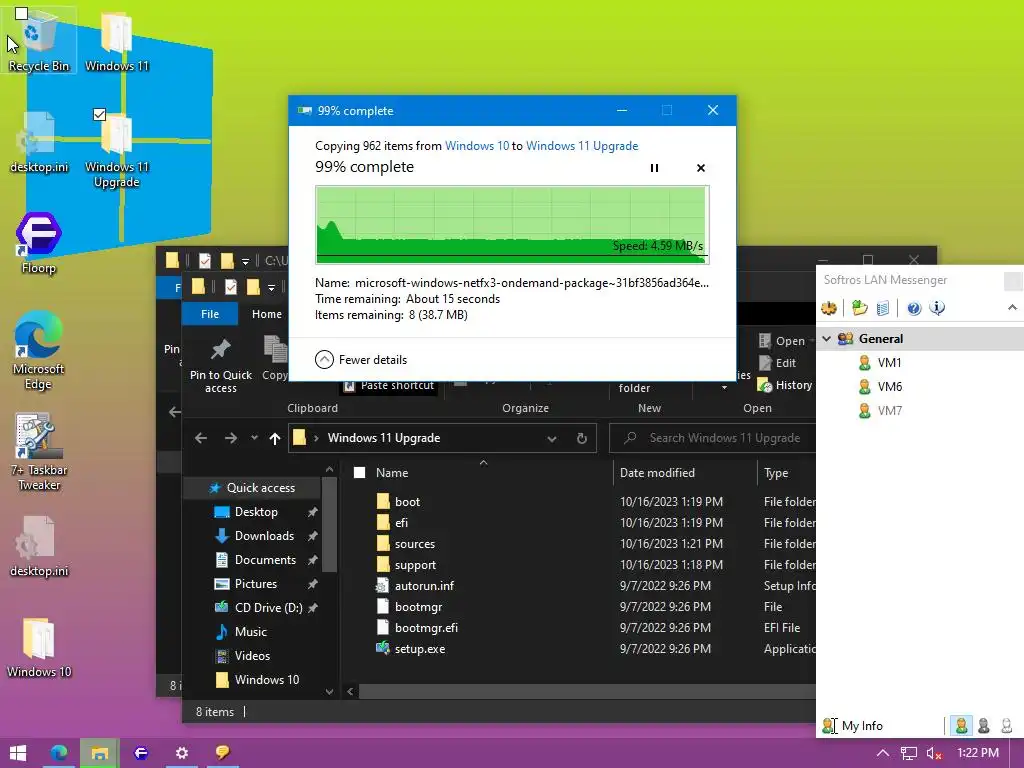Go back in front Explorer navigation
Screen dimensions: 1024x768
point(200,438)
